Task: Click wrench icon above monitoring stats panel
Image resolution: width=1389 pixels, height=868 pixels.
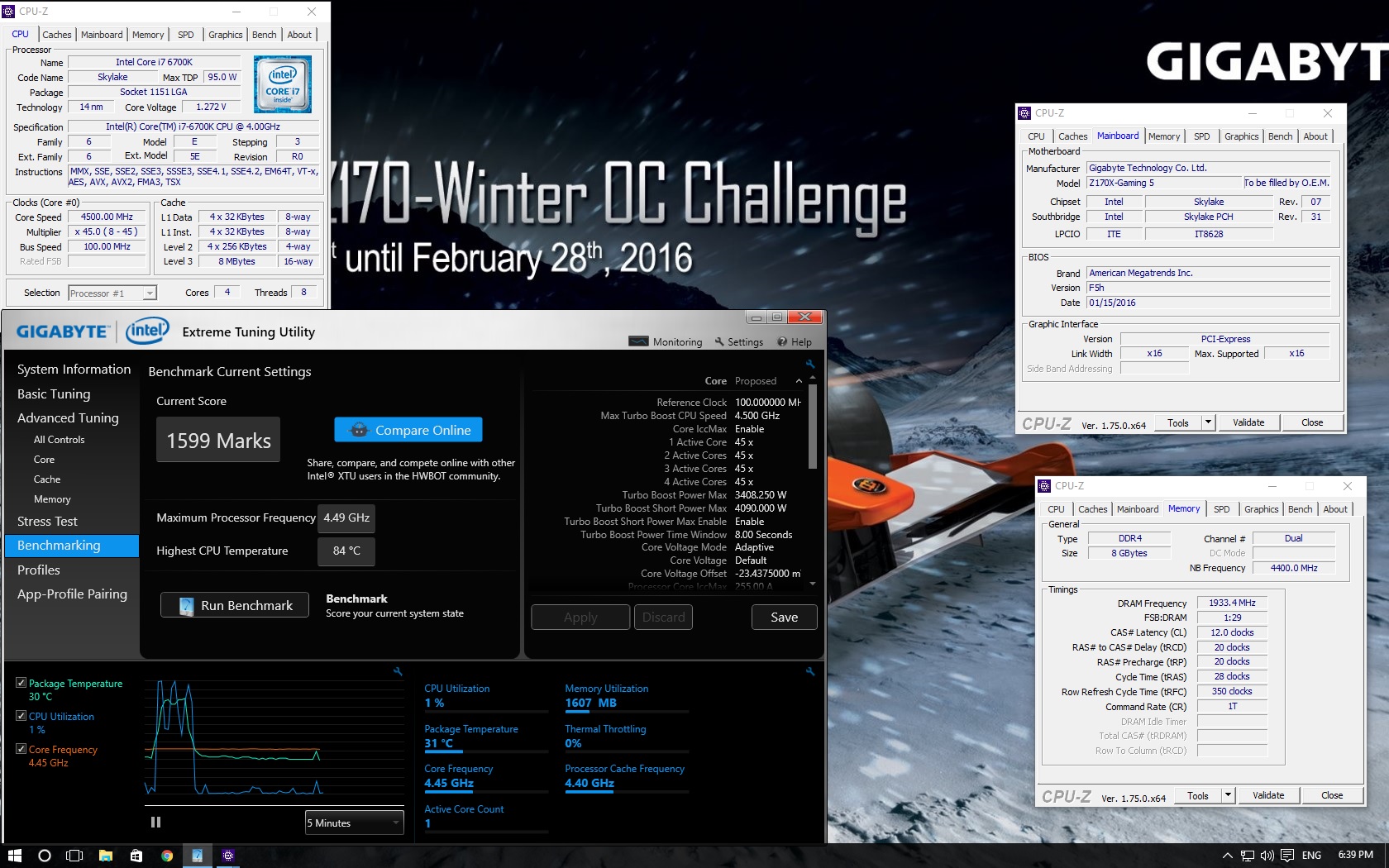Action: click(810, 671)
